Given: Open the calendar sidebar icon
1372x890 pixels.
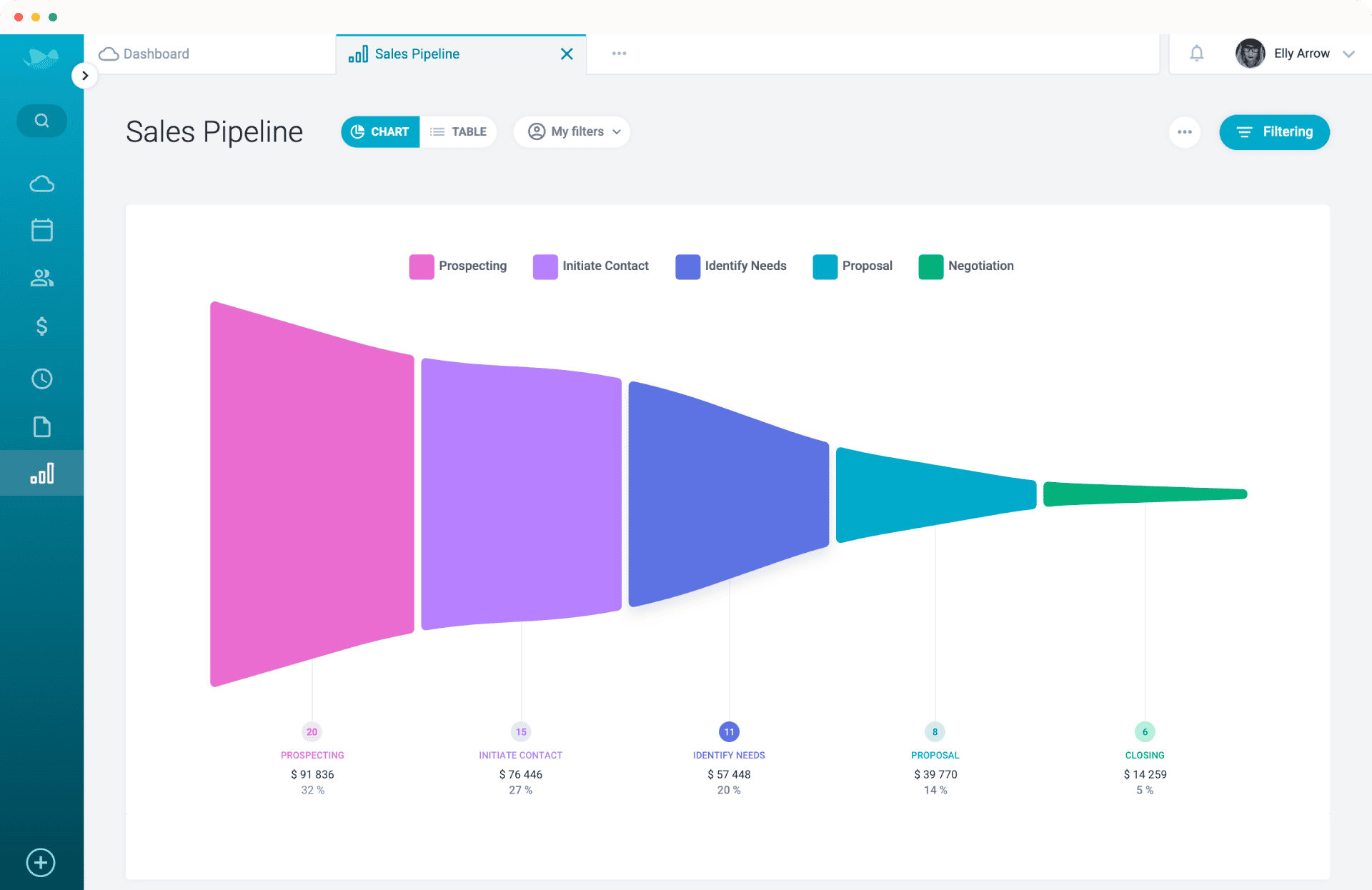Looking at the screenshot, I should (41, 230).
